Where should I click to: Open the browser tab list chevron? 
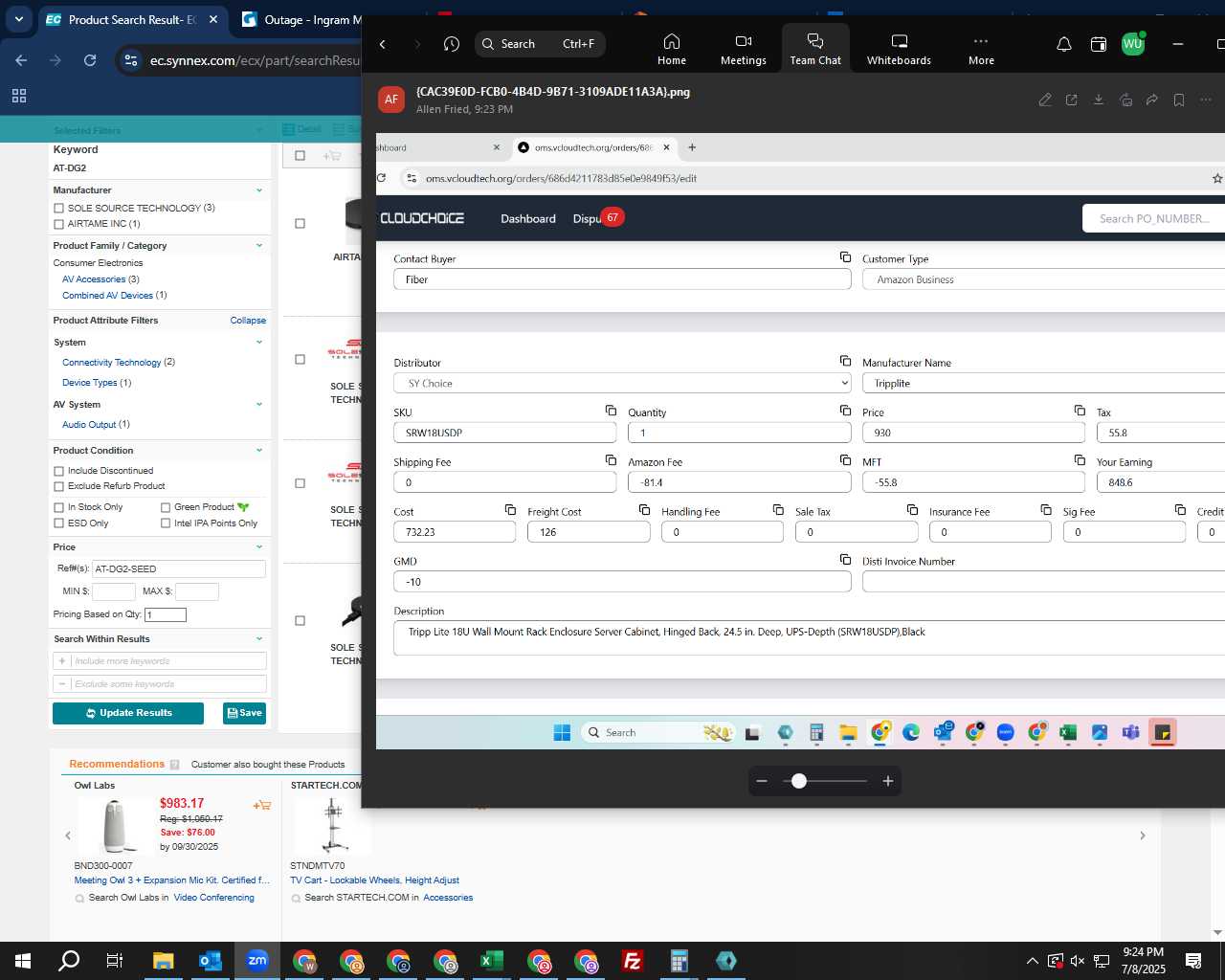[19, 19]
